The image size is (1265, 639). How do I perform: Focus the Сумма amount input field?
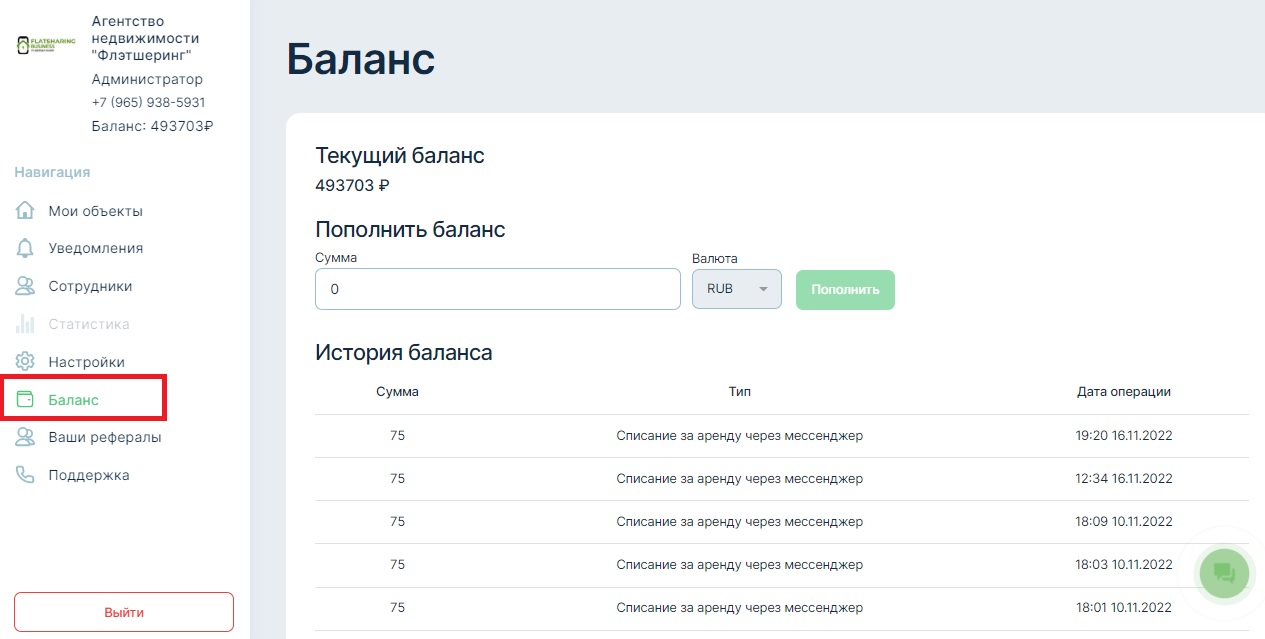497,289
